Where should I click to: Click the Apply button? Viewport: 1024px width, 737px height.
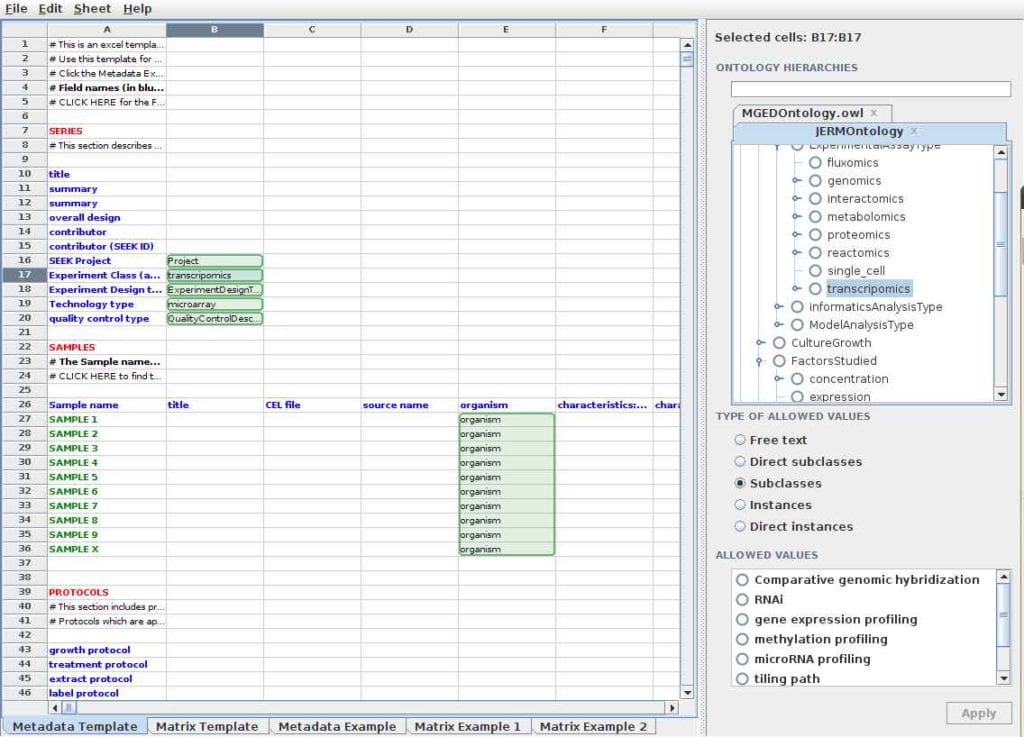(x=978, y=713)
